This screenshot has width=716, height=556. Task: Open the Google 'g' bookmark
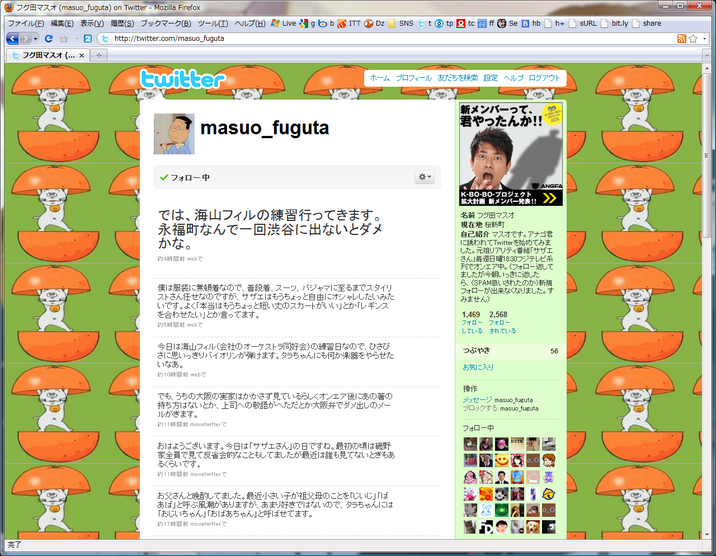pyautogui.click(x=307, y=23)
